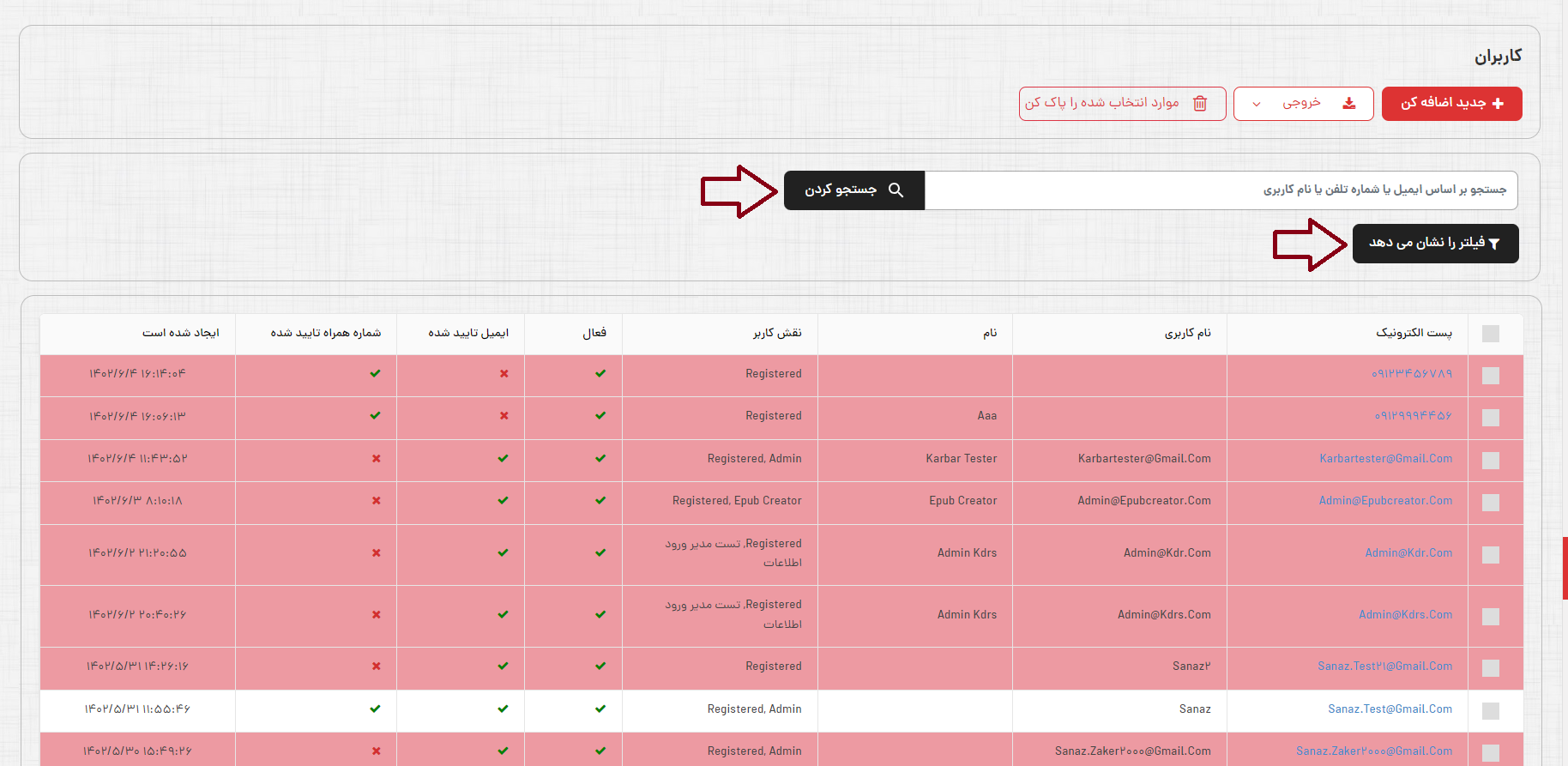Toggle the select-all checkbox in table header
1568x766 pixels.
coord(1491,334)
